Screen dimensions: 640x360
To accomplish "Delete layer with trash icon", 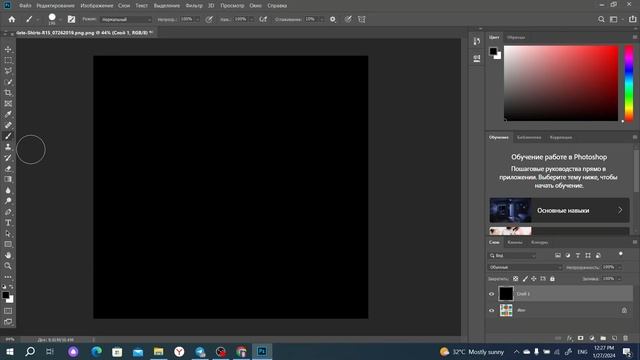I will point(625,338).
